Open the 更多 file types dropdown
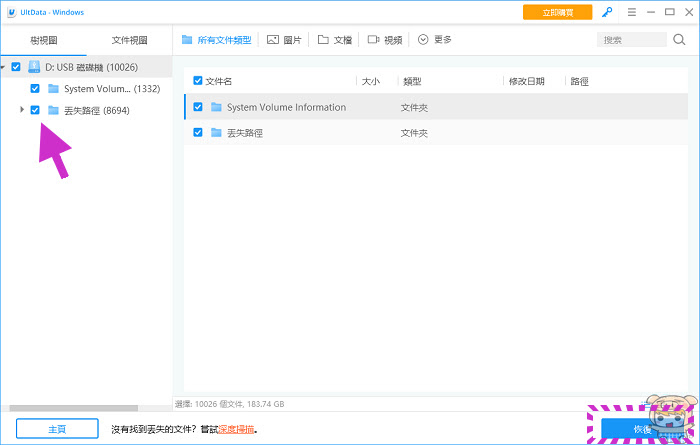This screenshot has height=445, width=700. (x=434, y=40)
